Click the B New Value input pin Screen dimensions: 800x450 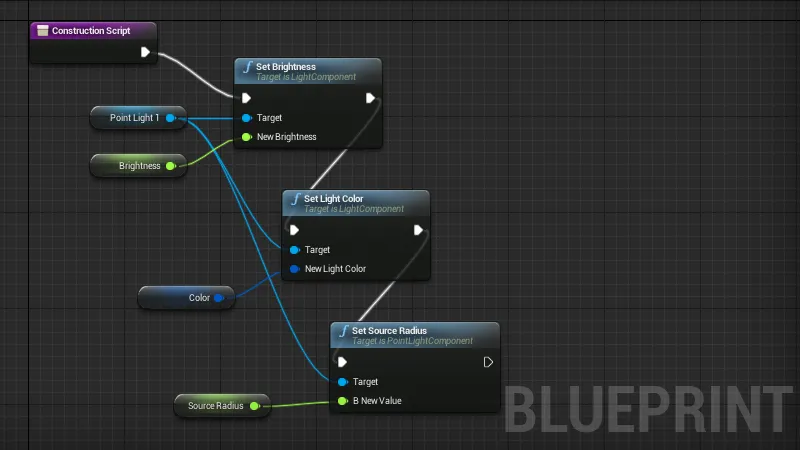point(342,401)
